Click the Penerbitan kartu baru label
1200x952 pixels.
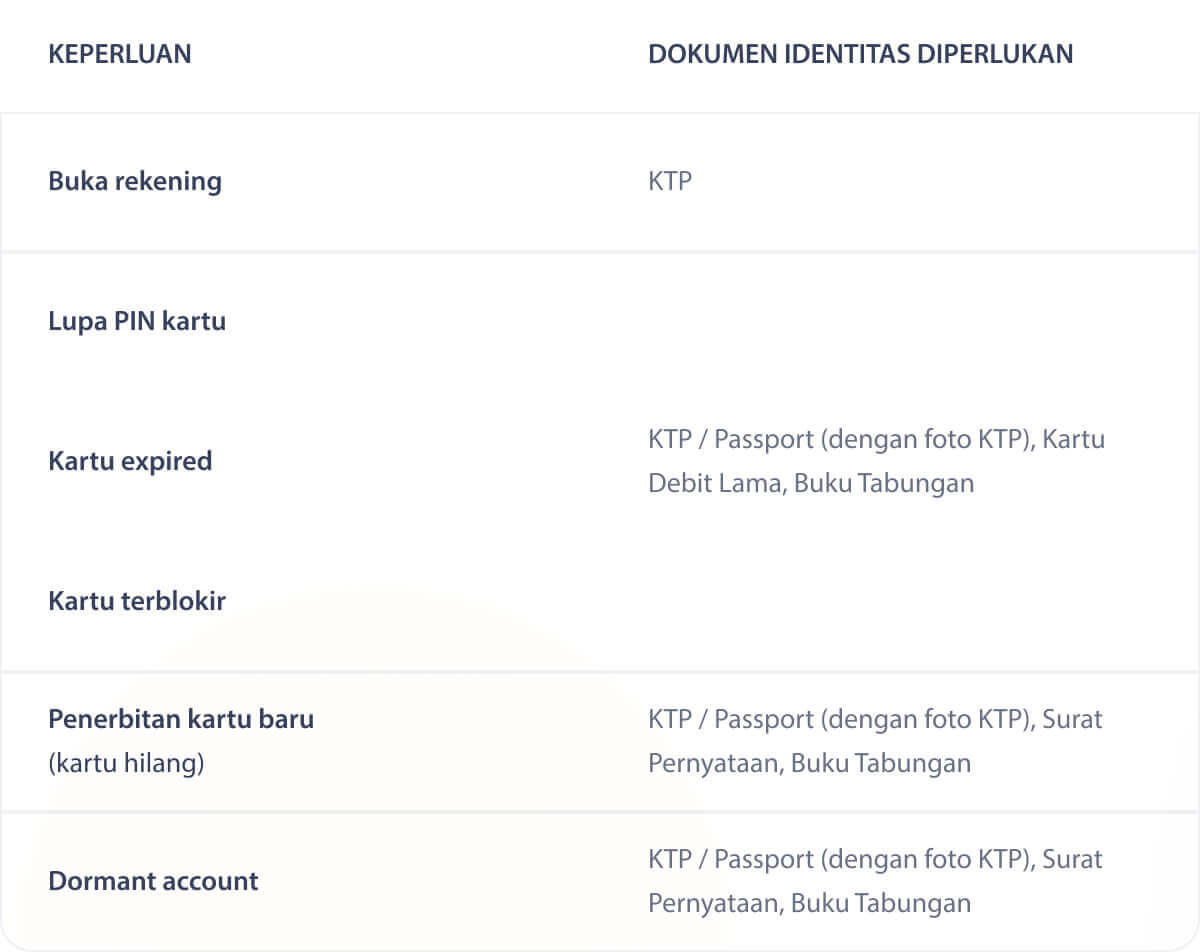[x=181, y=719]
